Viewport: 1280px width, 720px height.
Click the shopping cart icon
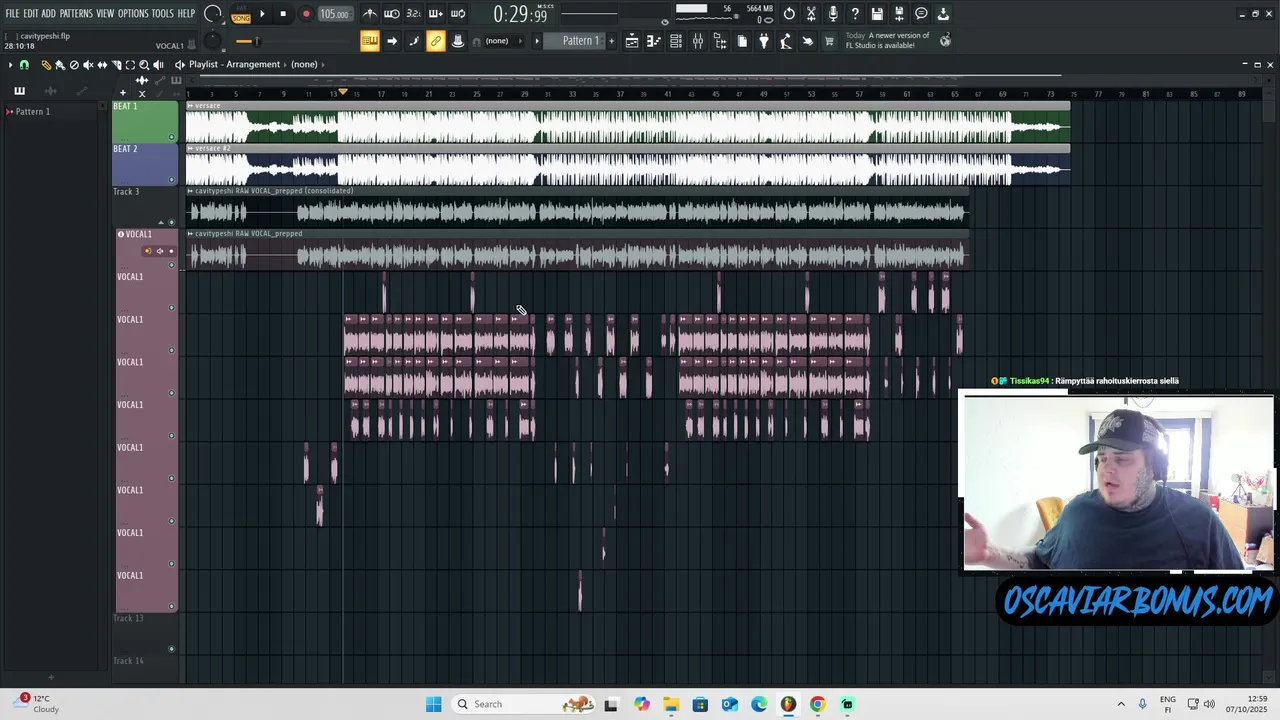coord(829,41)
